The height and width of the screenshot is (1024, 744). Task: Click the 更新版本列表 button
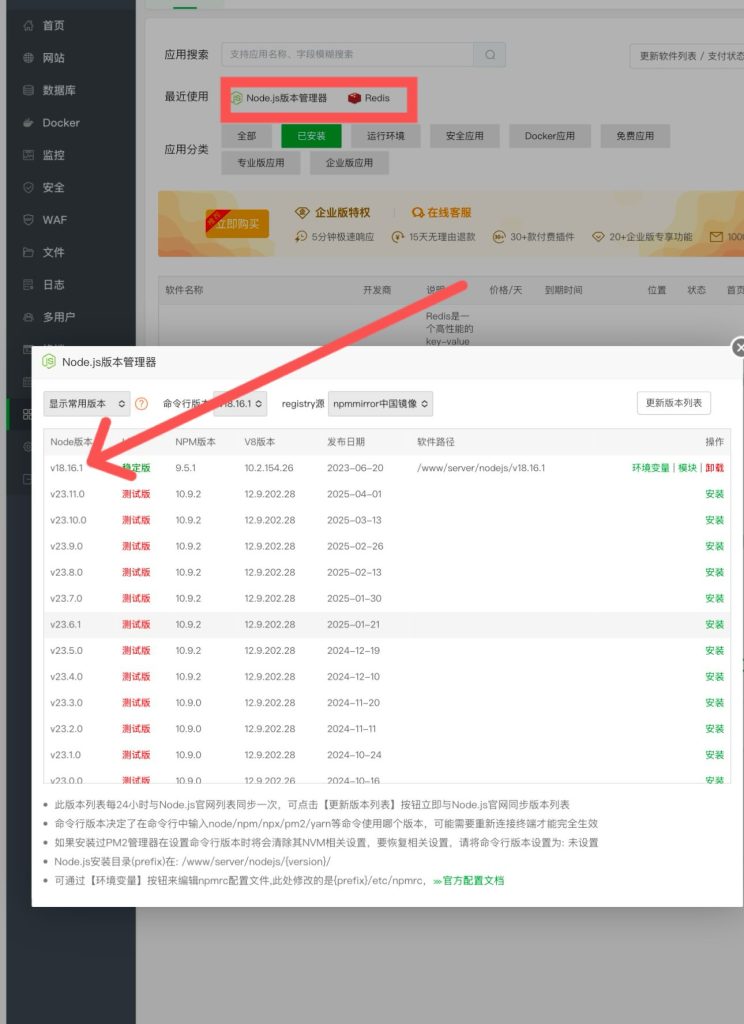pyautogui.click(x=673, y=403)
